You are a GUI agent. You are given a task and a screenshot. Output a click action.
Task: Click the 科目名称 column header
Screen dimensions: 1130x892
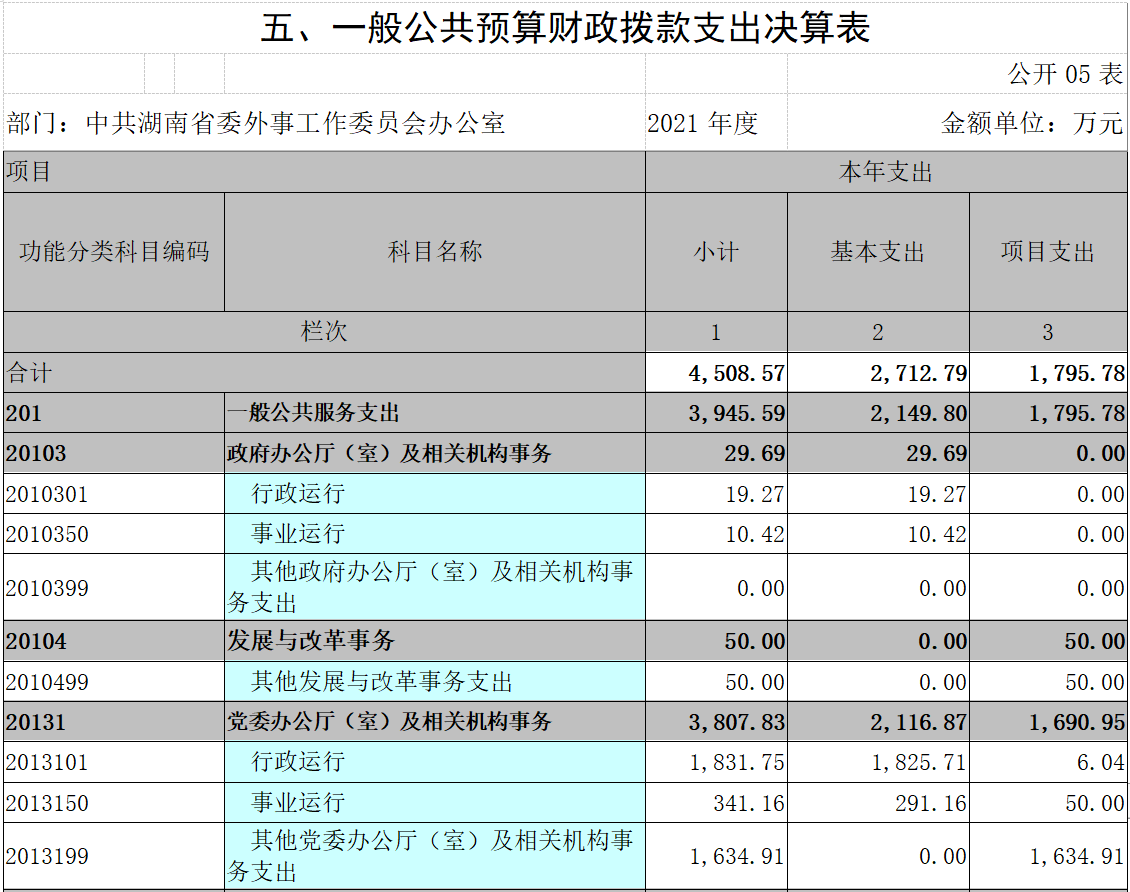point(435,251)
